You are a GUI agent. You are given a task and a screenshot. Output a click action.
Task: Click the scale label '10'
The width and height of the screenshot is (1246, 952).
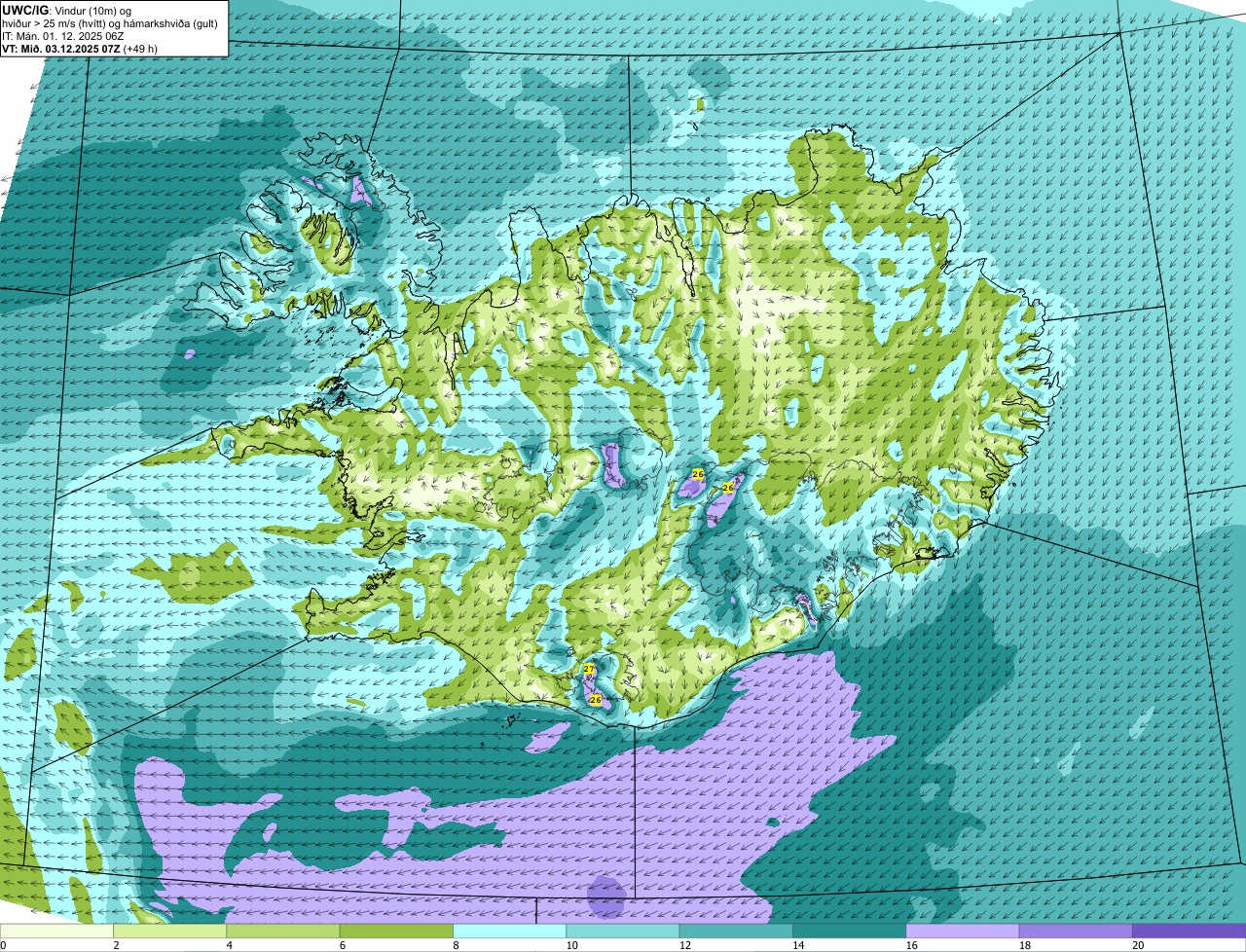click(x=571, y=945)
